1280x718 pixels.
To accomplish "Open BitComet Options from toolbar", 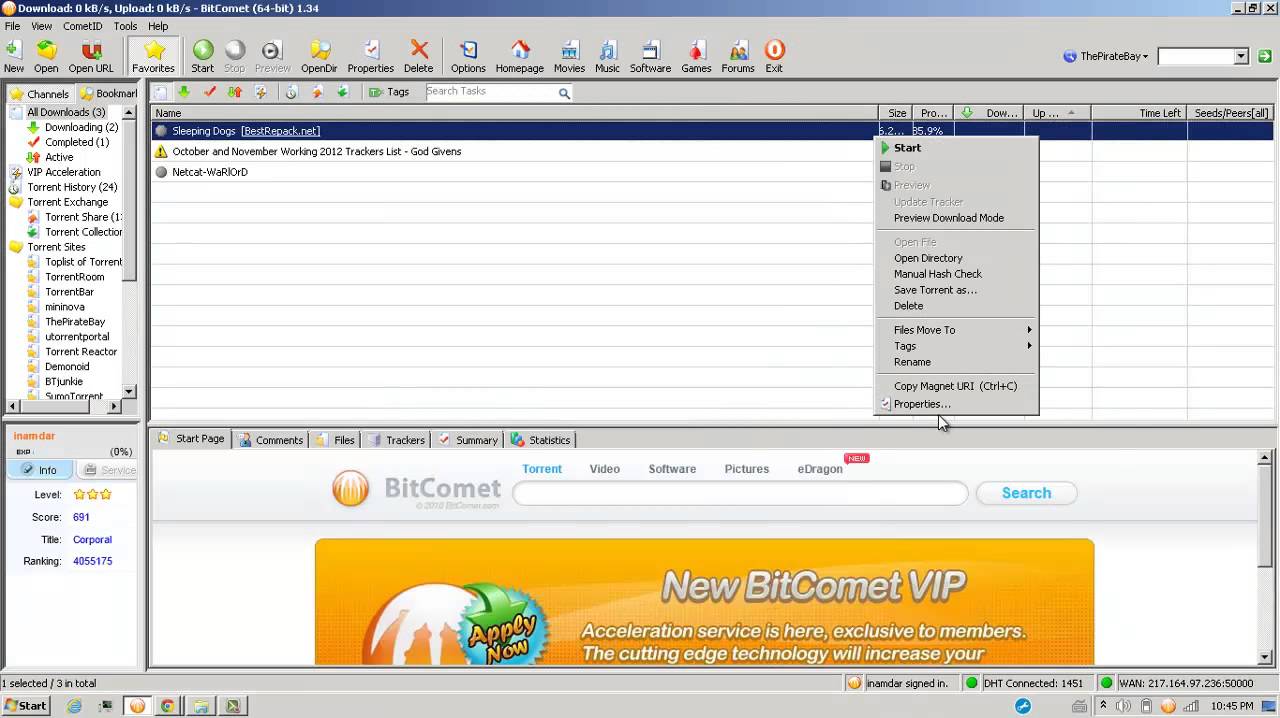I will pyautogui.click(x=468, y=56).
